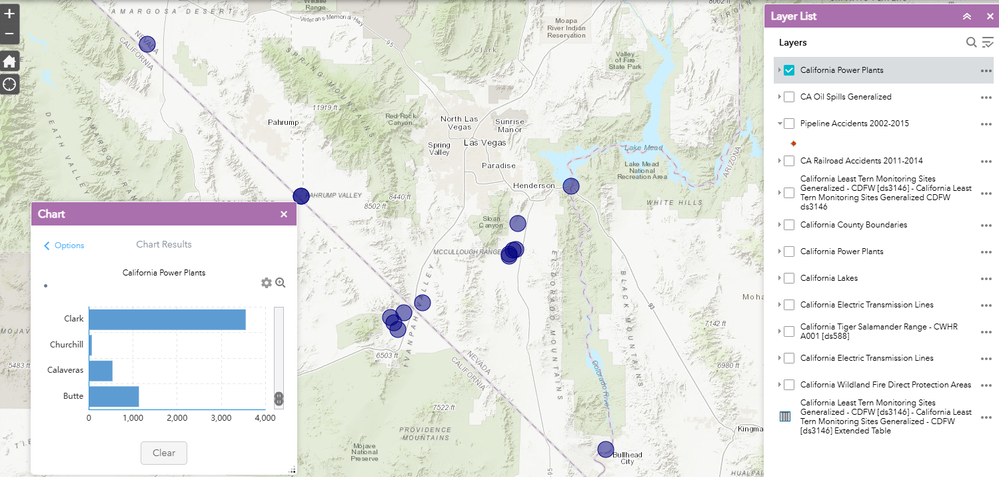Go back to chart Options
999x477 pixels.
pyautogui.click(x=64, y=246)
